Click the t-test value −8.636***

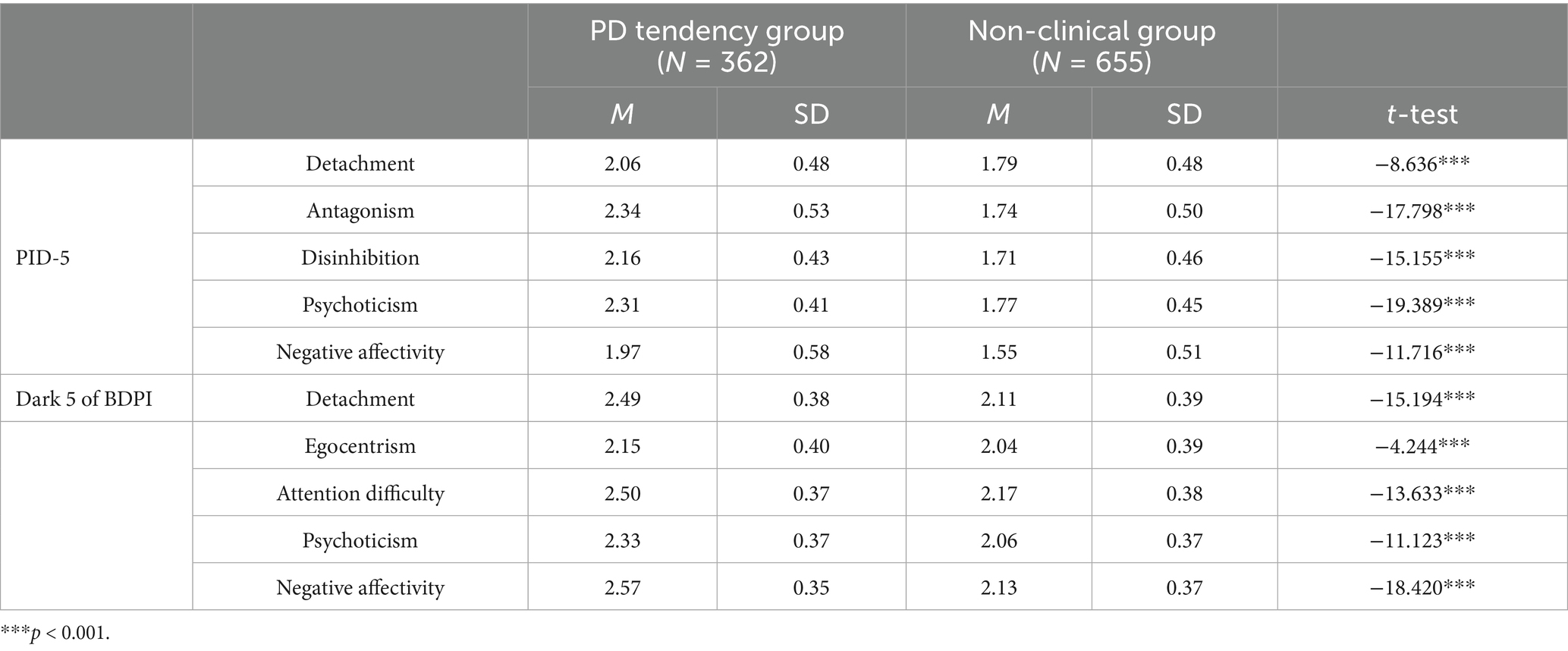pos(1422,163)
